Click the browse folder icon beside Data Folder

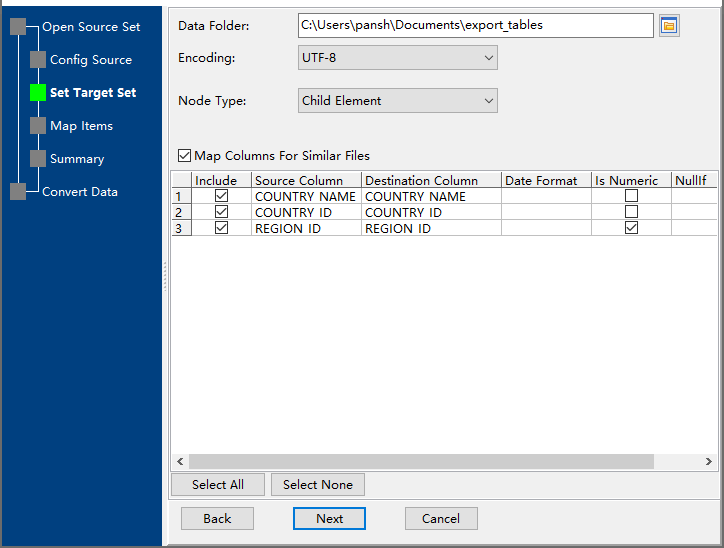[x=669, y=25]
